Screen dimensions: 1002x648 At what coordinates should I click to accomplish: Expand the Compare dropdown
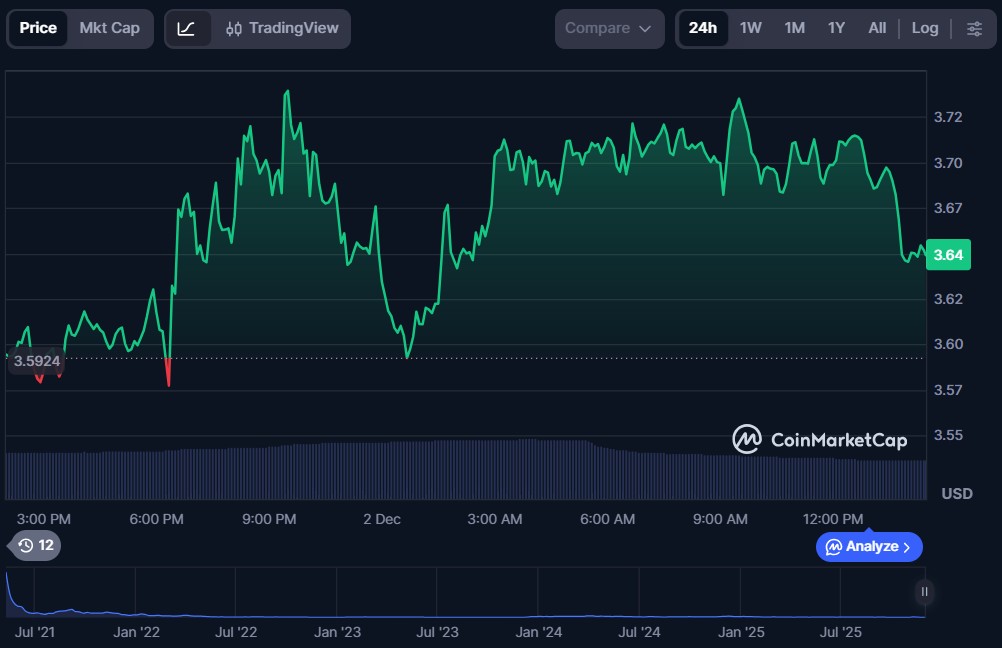(608, 28)
